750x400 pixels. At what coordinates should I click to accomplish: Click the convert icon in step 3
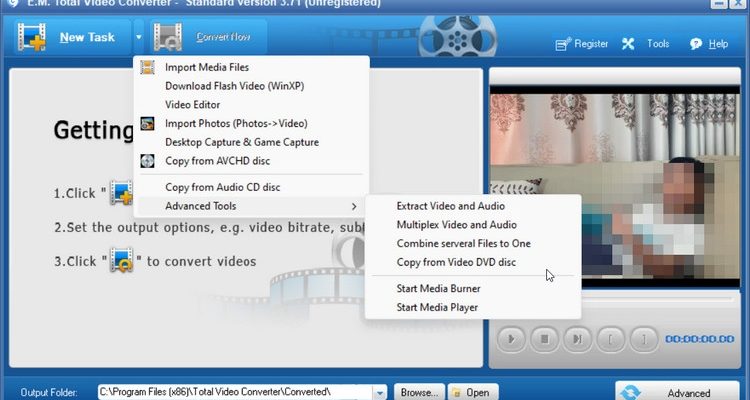point(121,260)
